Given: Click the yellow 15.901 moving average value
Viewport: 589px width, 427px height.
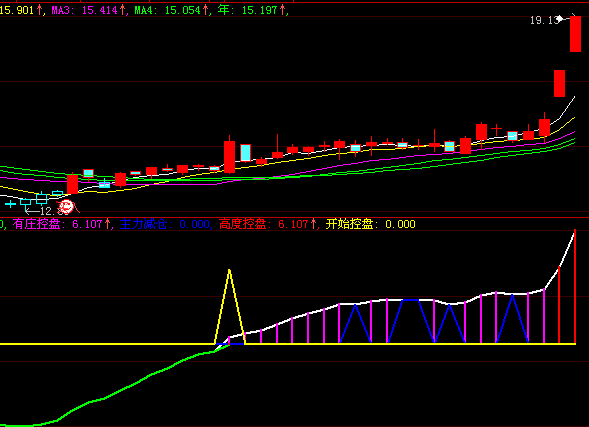Looking at the screenshot, I should tap(17, 10).
